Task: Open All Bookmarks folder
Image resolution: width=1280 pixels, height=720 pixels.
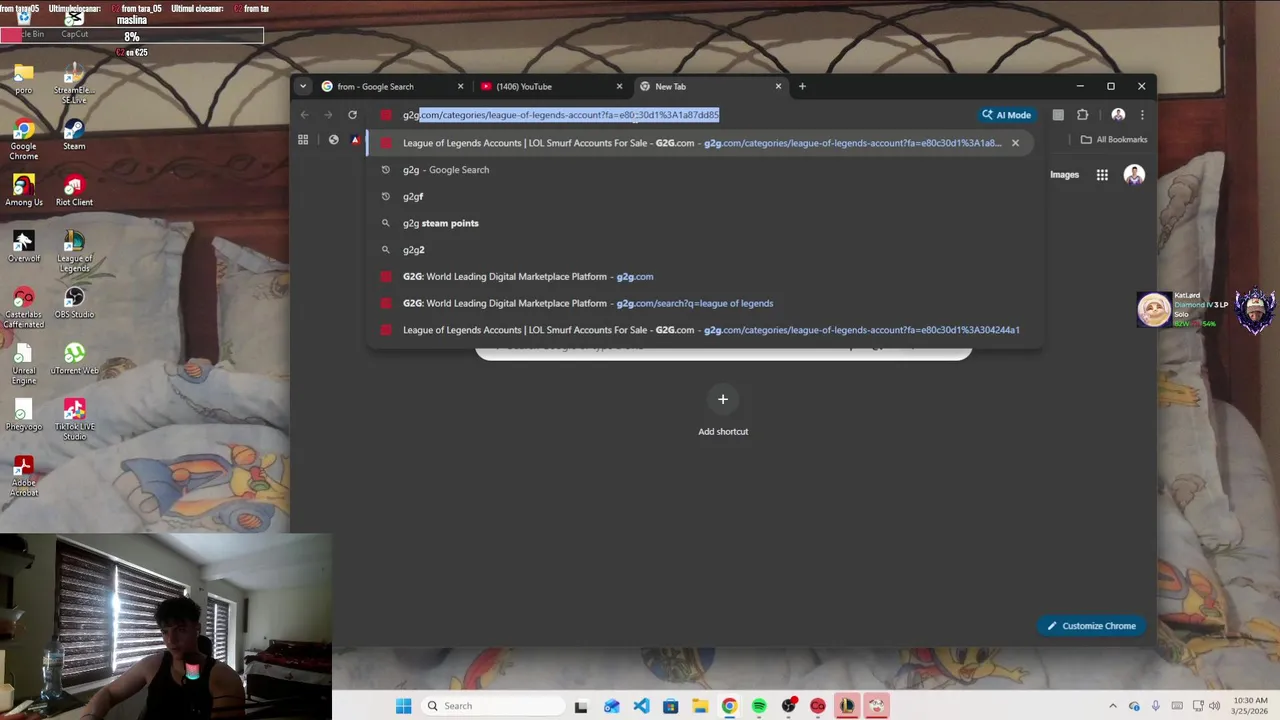Action: pyautogui.click(x=1113, y=140)
